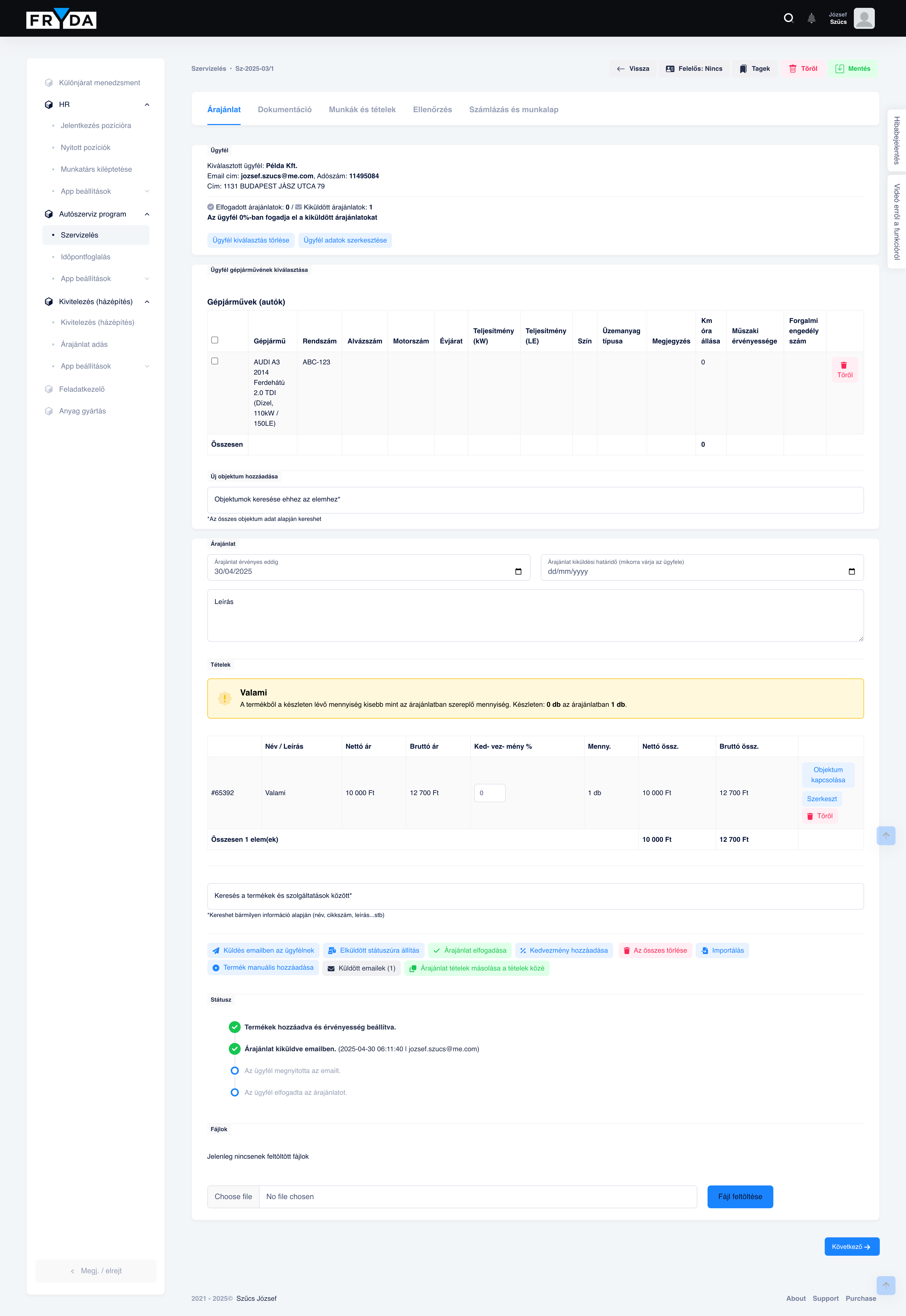The image size is (906, 1316).
Task: Click the Feladatkezelő cube icon
Action: point(49,390)
